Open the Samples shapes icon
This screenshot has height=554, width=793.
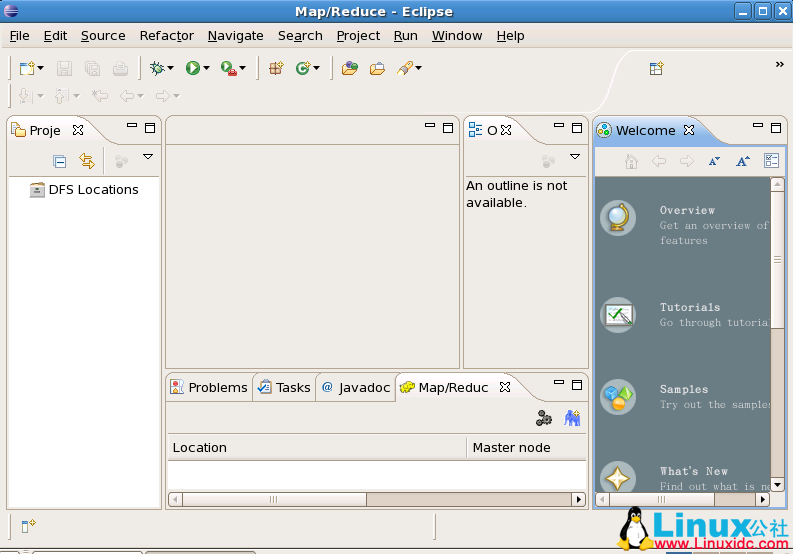(618, 397)
